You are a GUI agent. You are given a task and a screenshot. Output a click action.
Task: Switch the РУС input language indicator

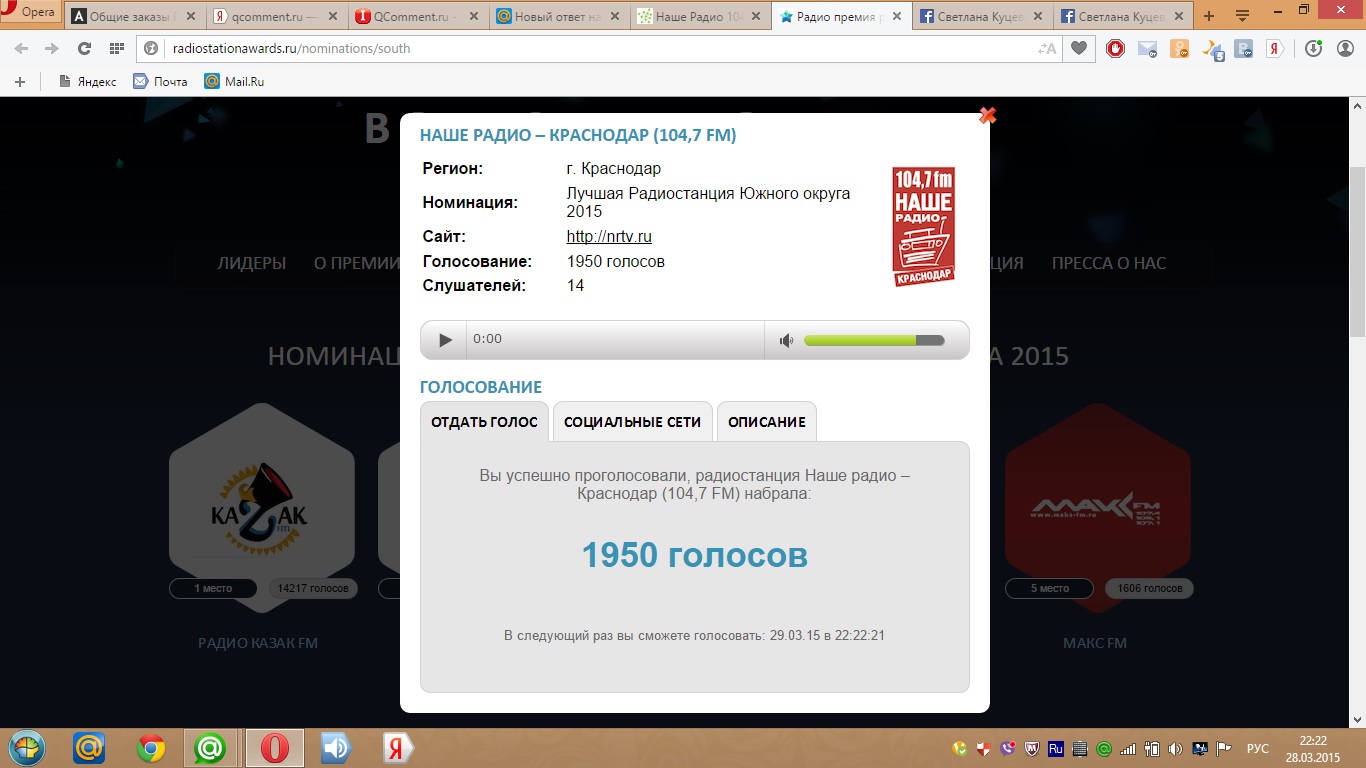coord(1258,749)
